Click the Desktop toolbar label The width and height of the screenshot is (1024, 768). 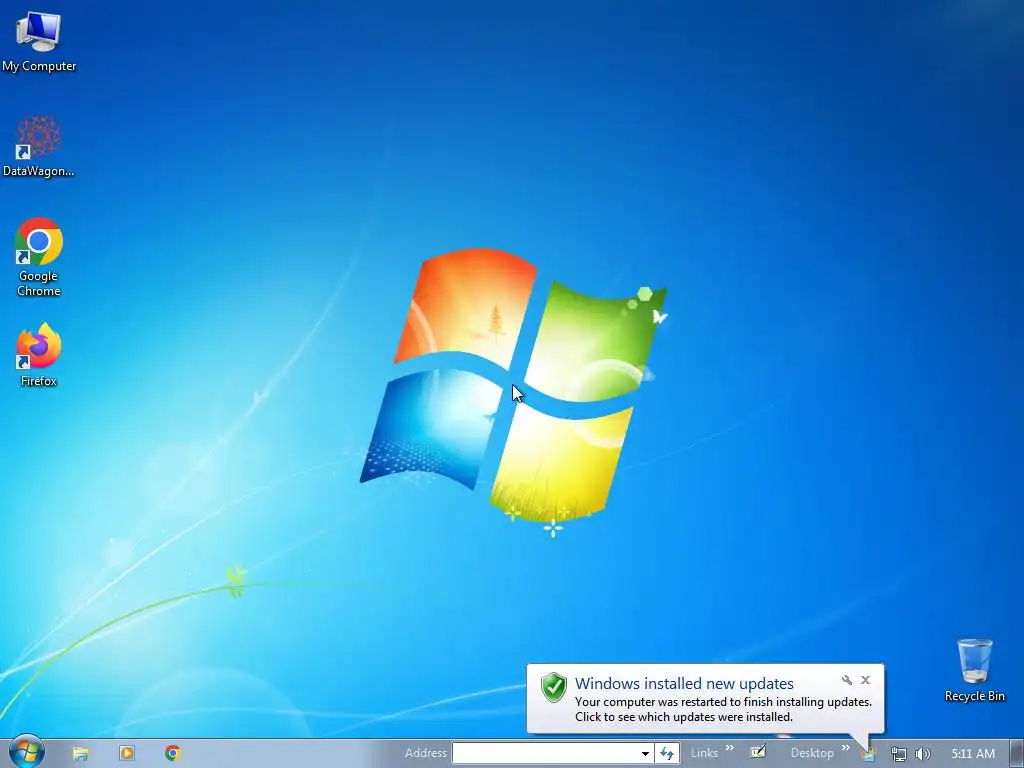click(x=812, y=753)
